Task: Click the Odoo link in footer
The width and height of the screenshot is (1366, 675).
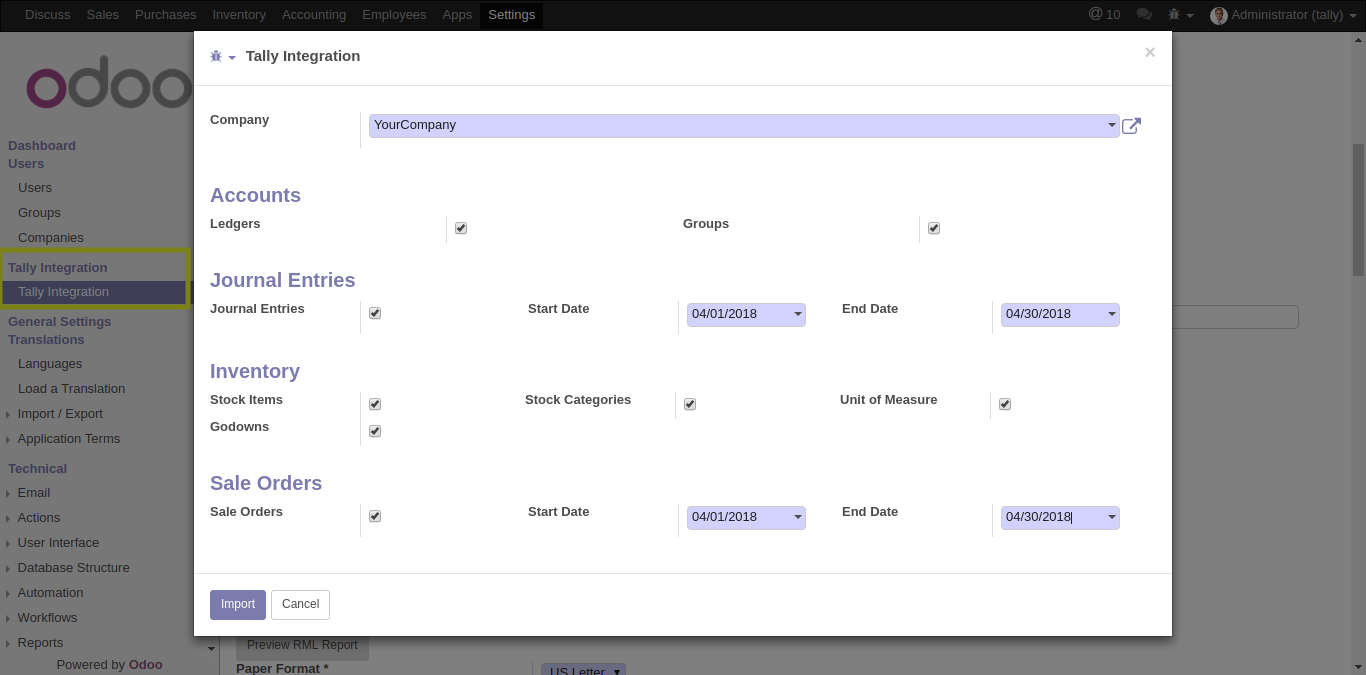Action: (145, 665)
